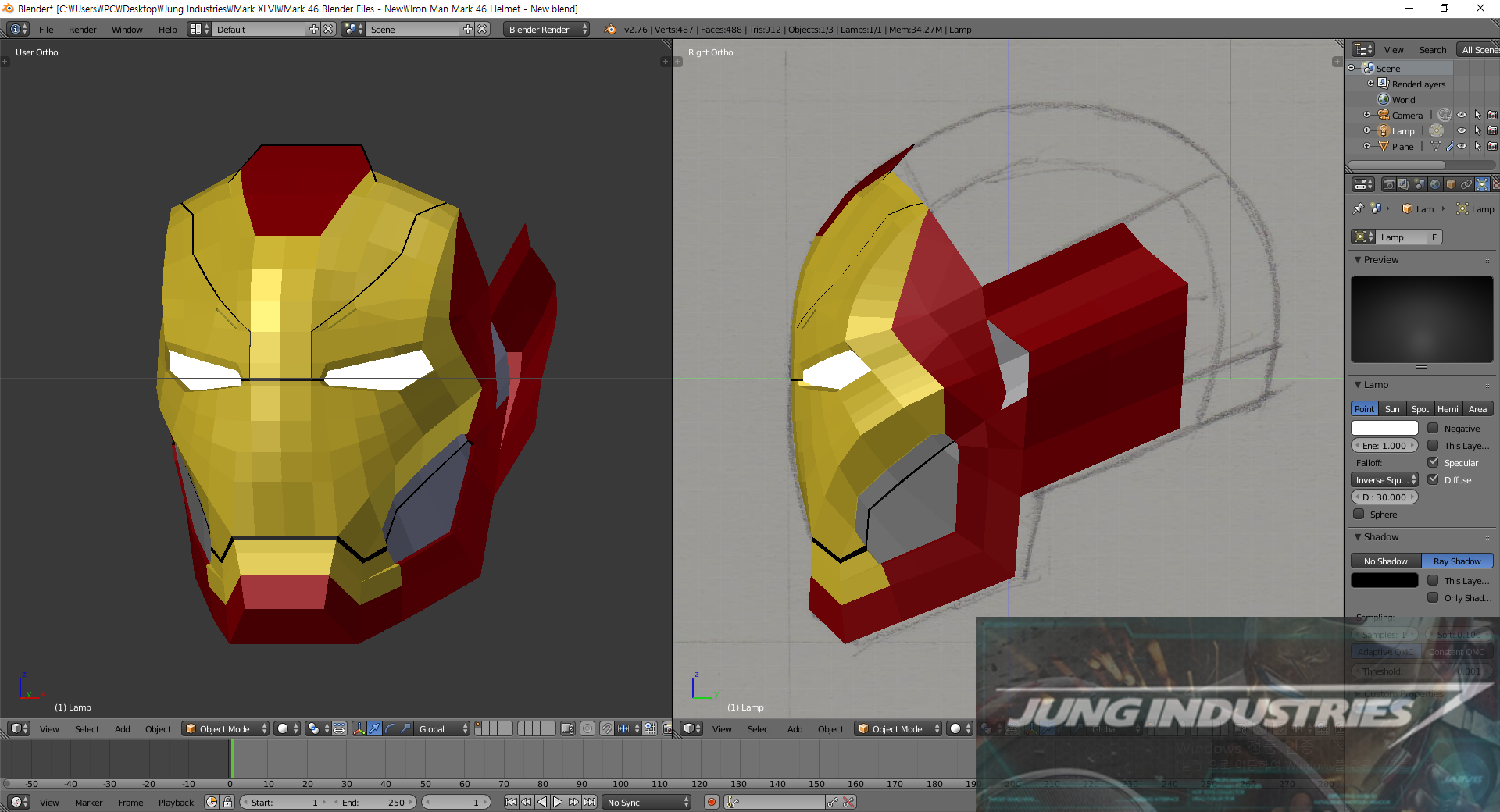Open the World properties tab

tap(1435, 184)
